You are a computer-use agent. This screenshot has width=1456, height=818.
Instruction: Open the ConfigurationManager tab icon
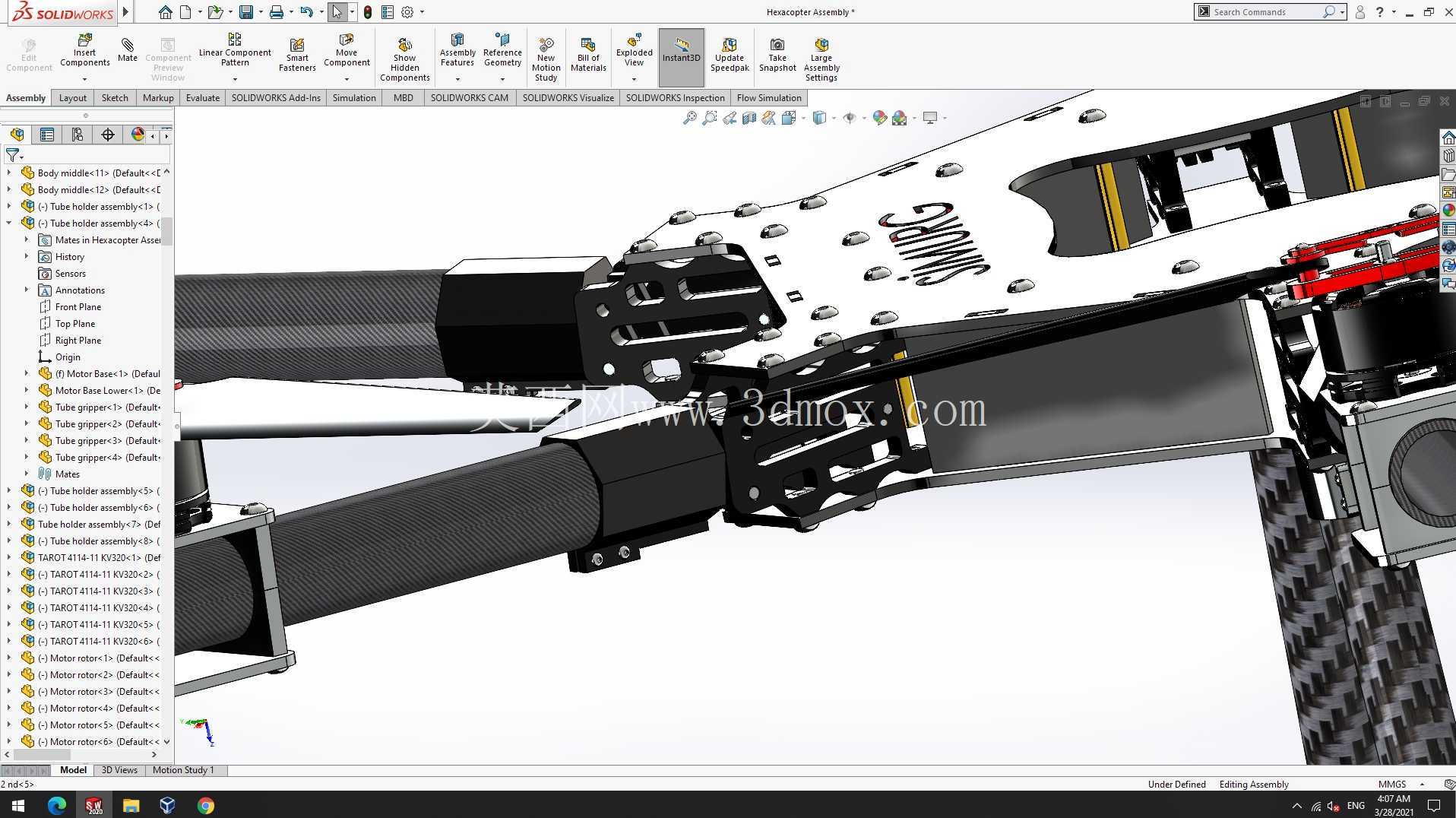78,135
